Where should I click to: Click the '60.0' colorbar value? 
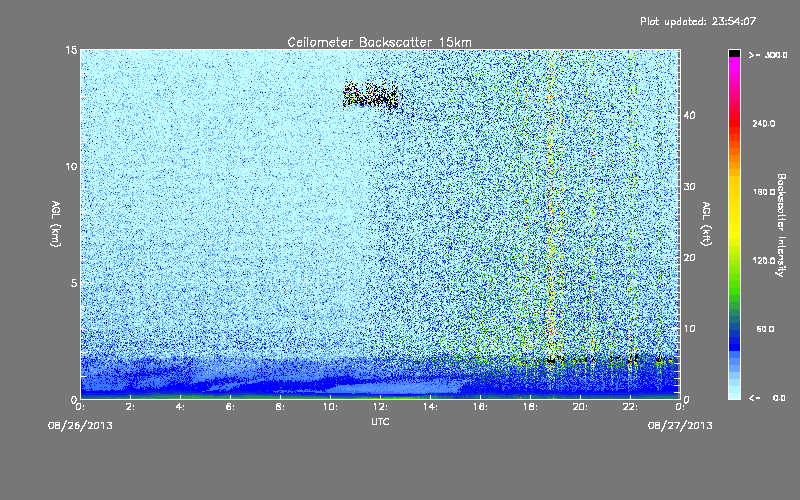click(765, 329)
